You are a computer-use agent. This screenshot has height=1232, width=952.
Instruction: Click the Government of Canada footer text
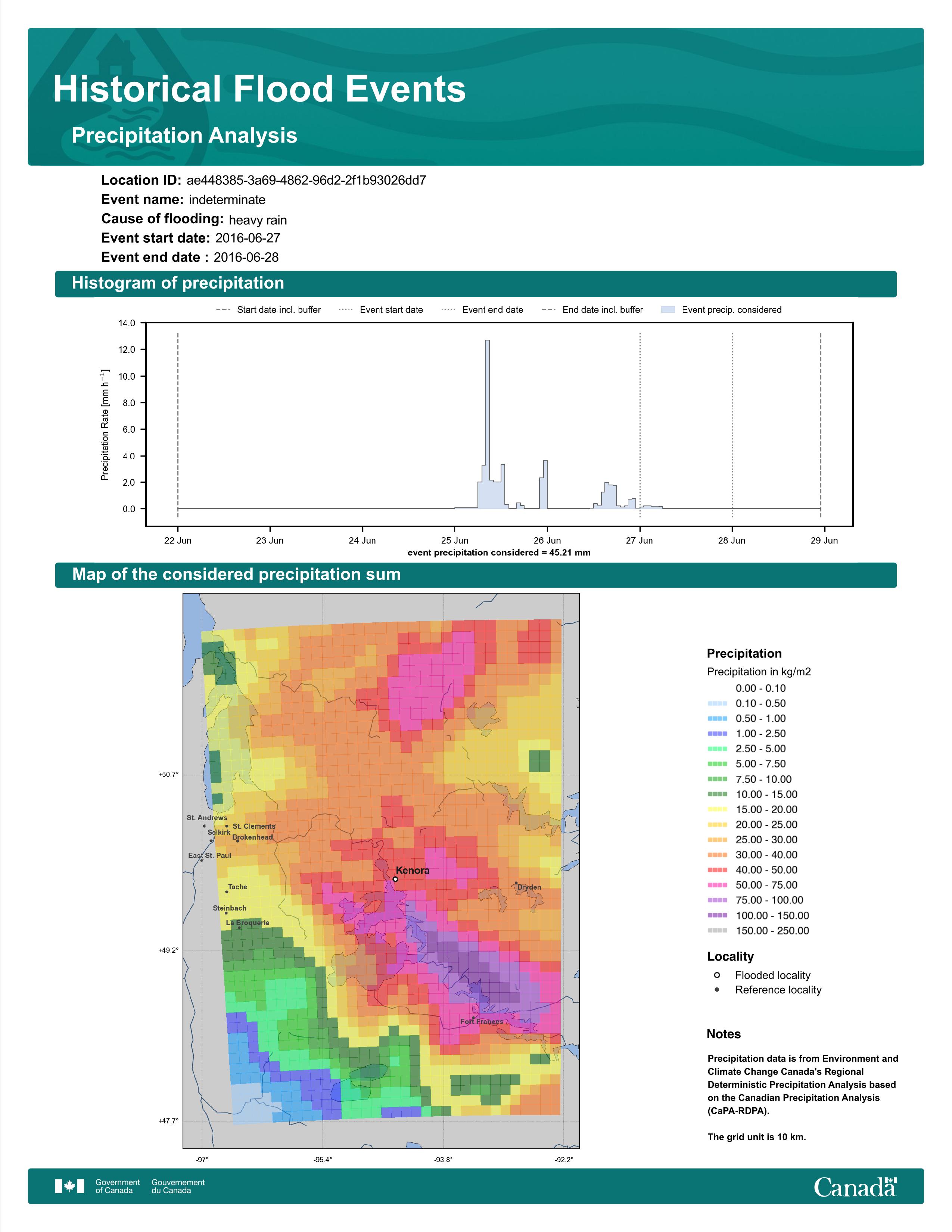(x=117, y=1186)
